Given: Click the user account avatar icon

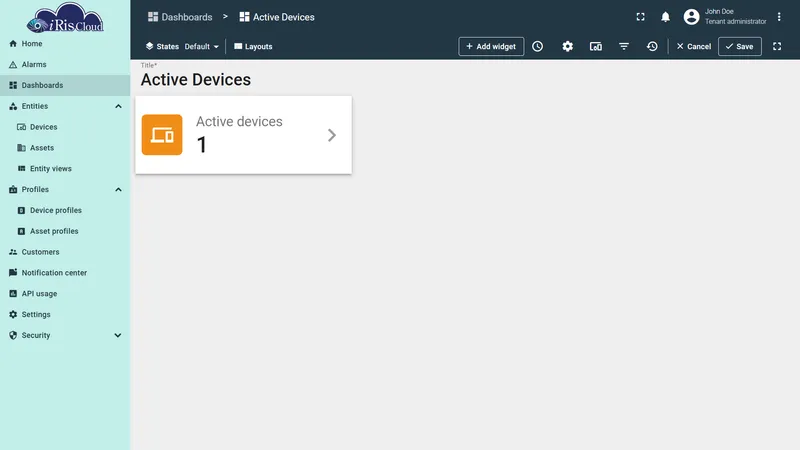Looking at the screenshot, I should (691, 17).
